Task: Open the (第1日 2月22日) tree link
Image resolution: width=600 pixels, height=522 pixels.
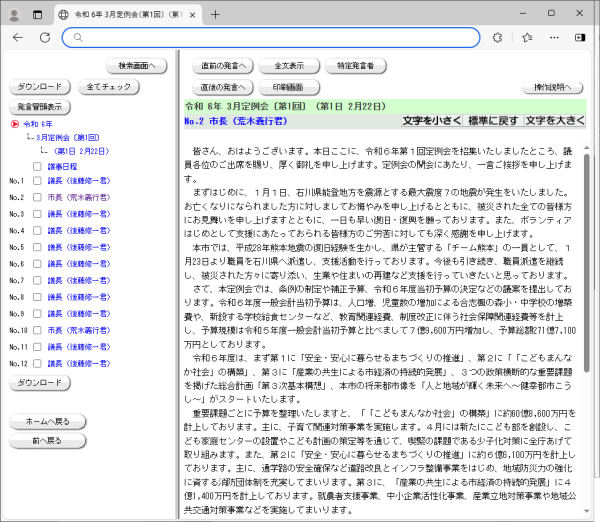Action: click(x=82, y=151)
